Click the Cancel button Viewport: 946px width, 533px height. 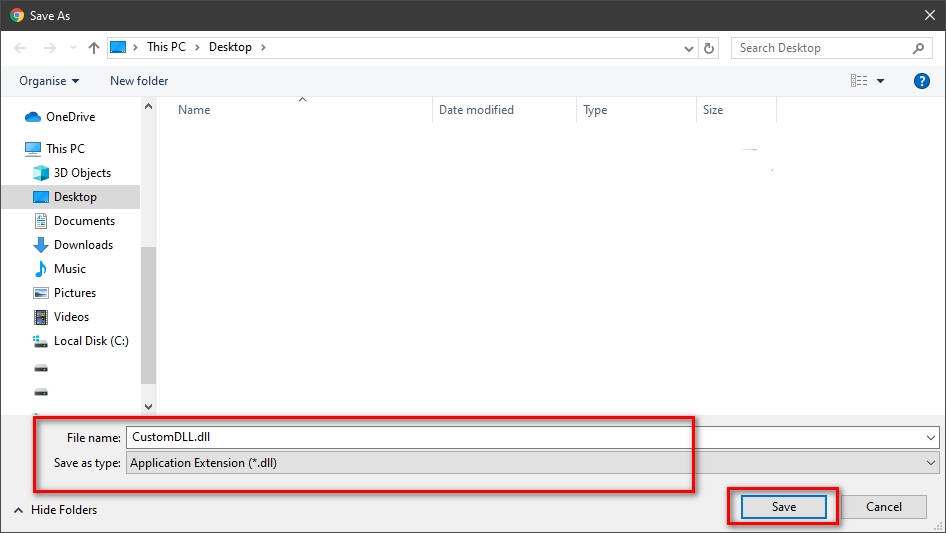(883, 507)
